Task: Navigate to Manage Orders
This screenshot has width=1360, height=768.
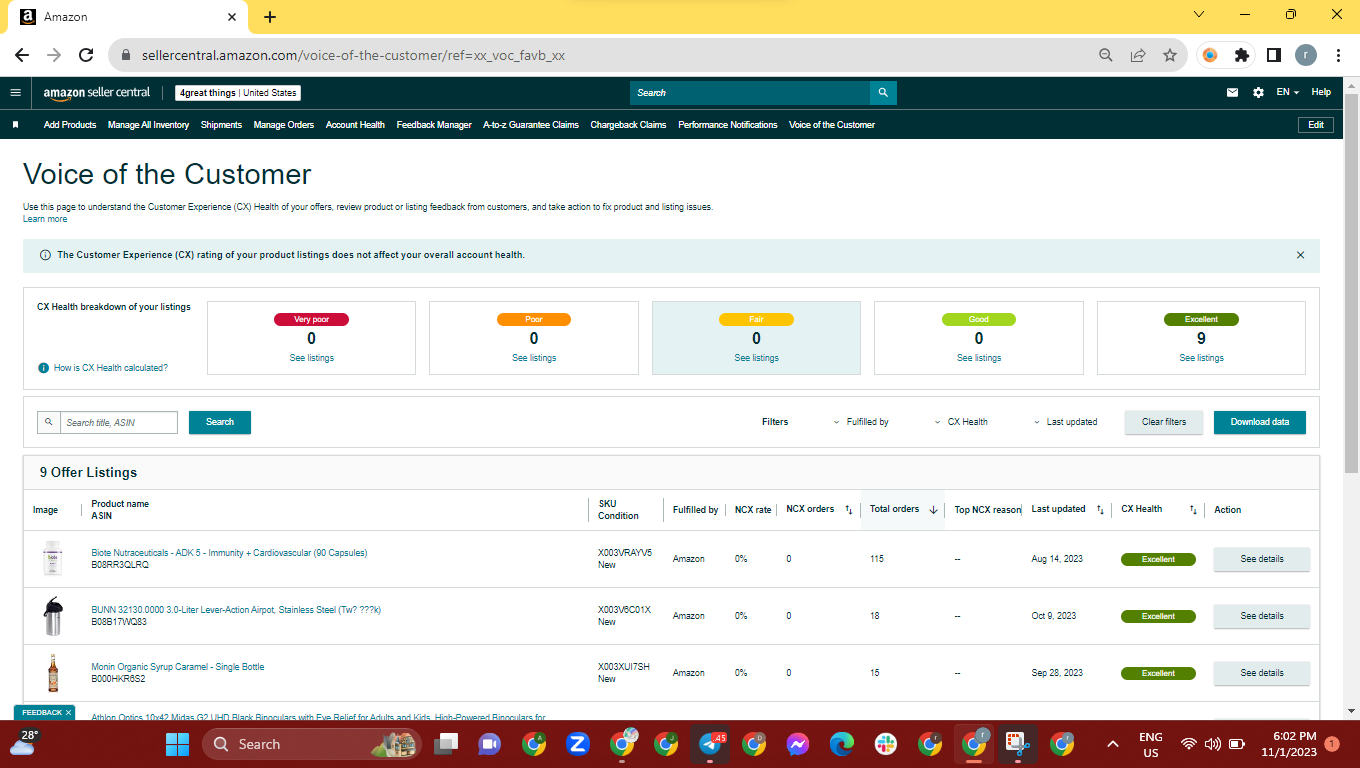Action: point(284,125)
